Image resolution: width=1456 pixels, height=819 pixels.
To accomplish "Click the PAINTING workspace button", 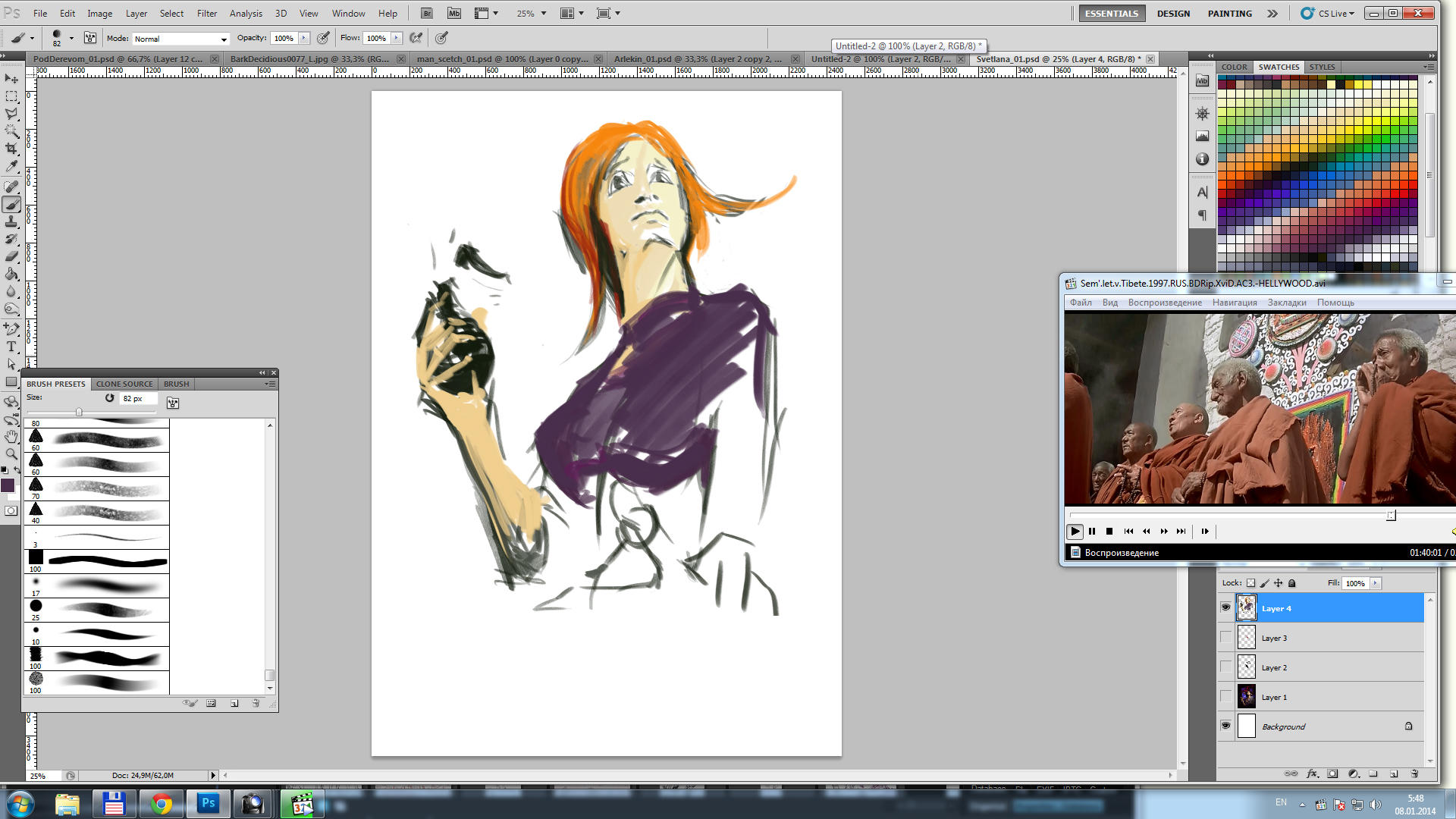I will (x=1229, y=14).
